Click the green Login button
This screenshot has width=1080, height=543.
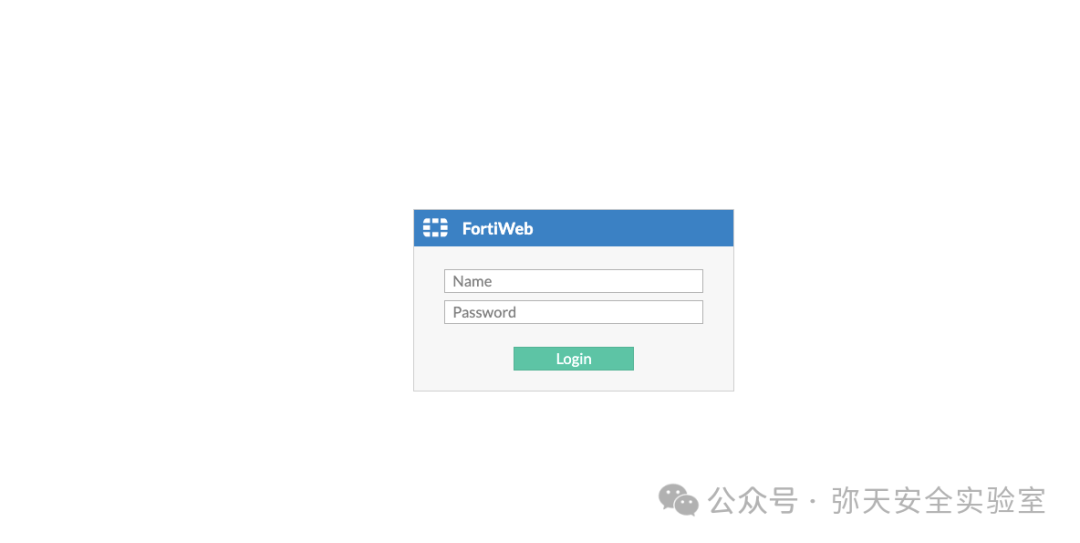coord(573,358)
